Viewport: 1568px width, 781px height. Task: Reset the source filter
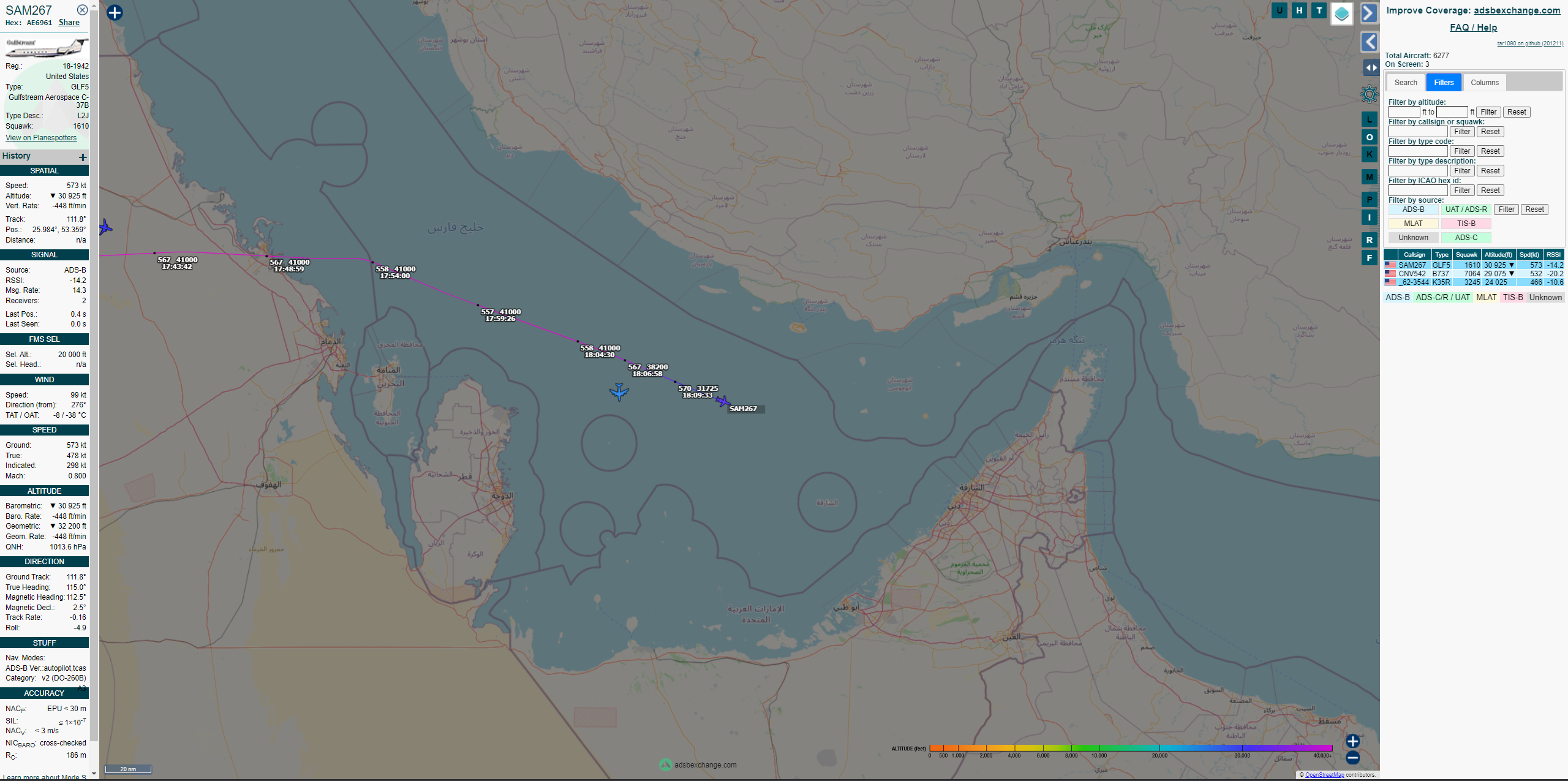click(1534, 209)
